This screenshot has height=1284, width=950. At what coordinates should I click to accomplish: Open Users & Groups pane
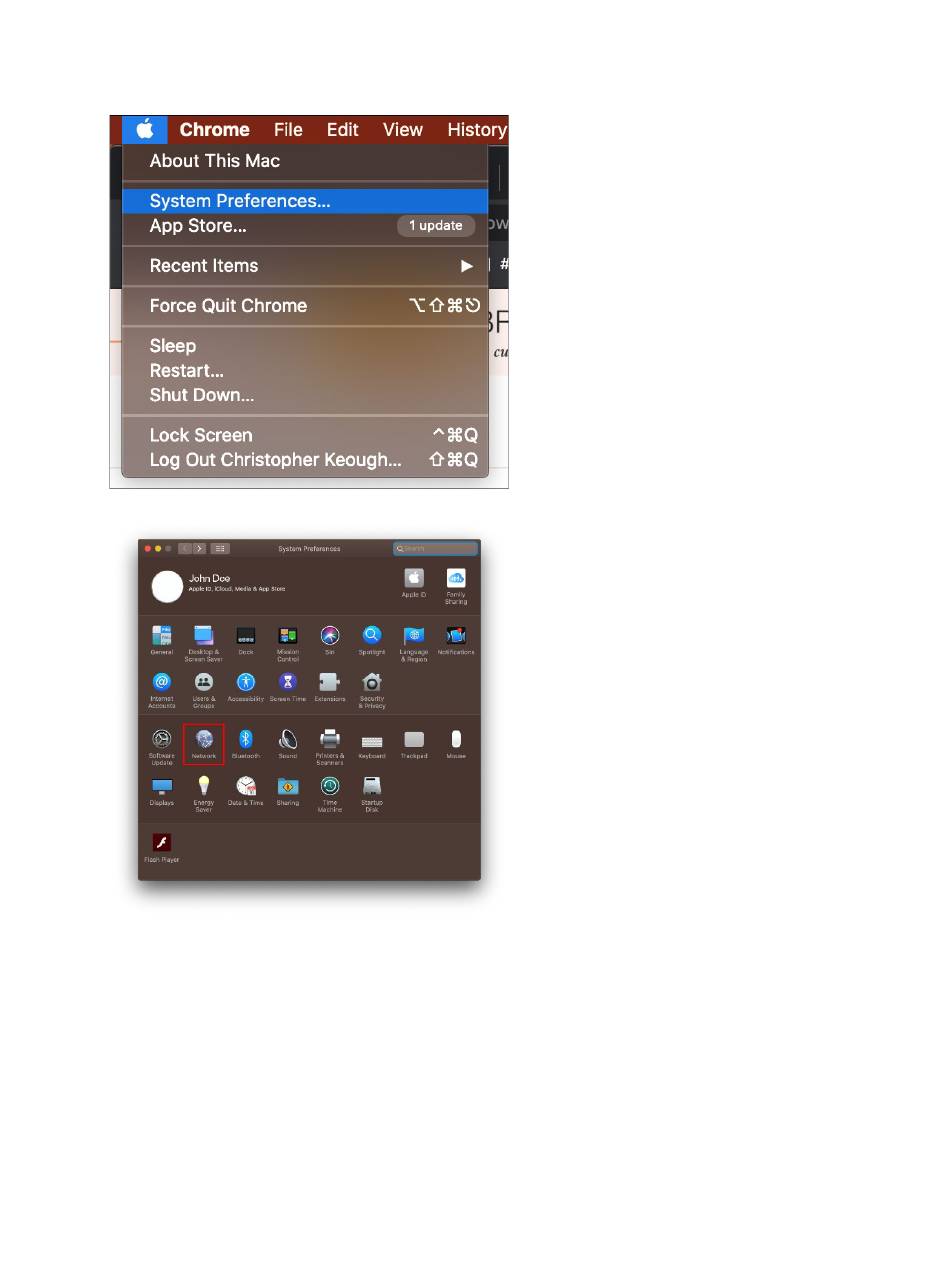click(203, 690)
